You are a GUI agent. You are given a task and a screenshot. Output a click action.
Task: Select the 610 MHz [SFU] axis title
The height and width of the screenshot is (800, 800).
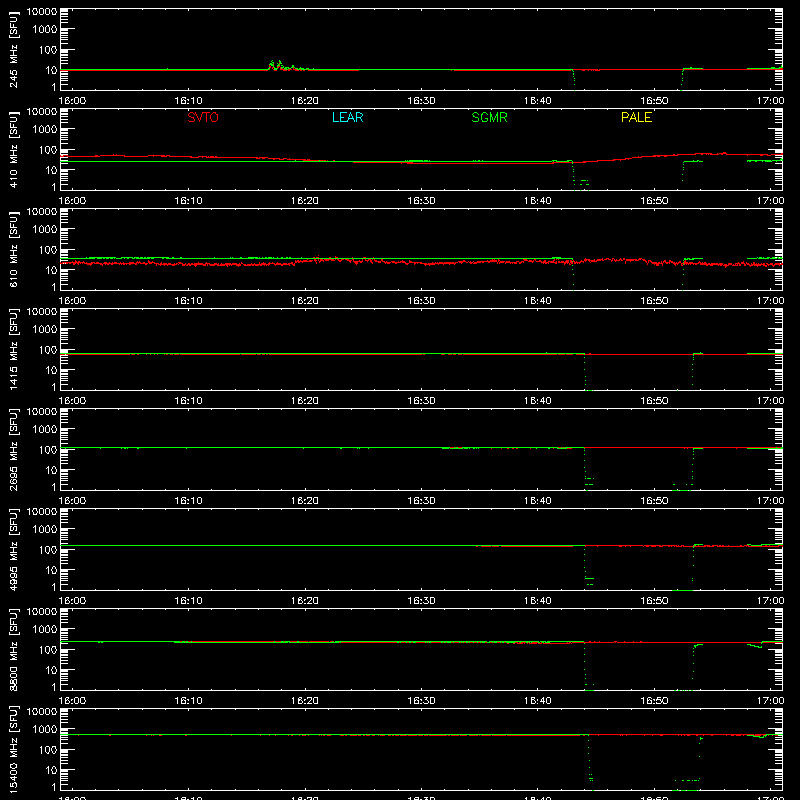pos(13,249)
